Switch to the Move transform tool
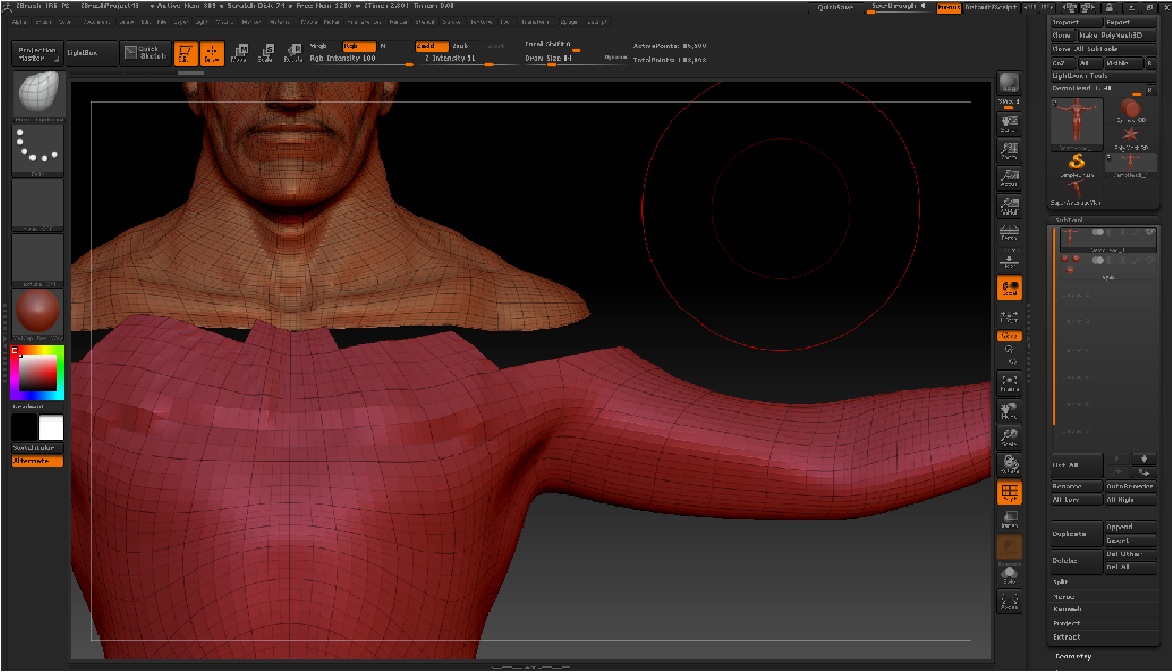The height and width of the screenshot is (672, 1172). click(x=239, y=53)
